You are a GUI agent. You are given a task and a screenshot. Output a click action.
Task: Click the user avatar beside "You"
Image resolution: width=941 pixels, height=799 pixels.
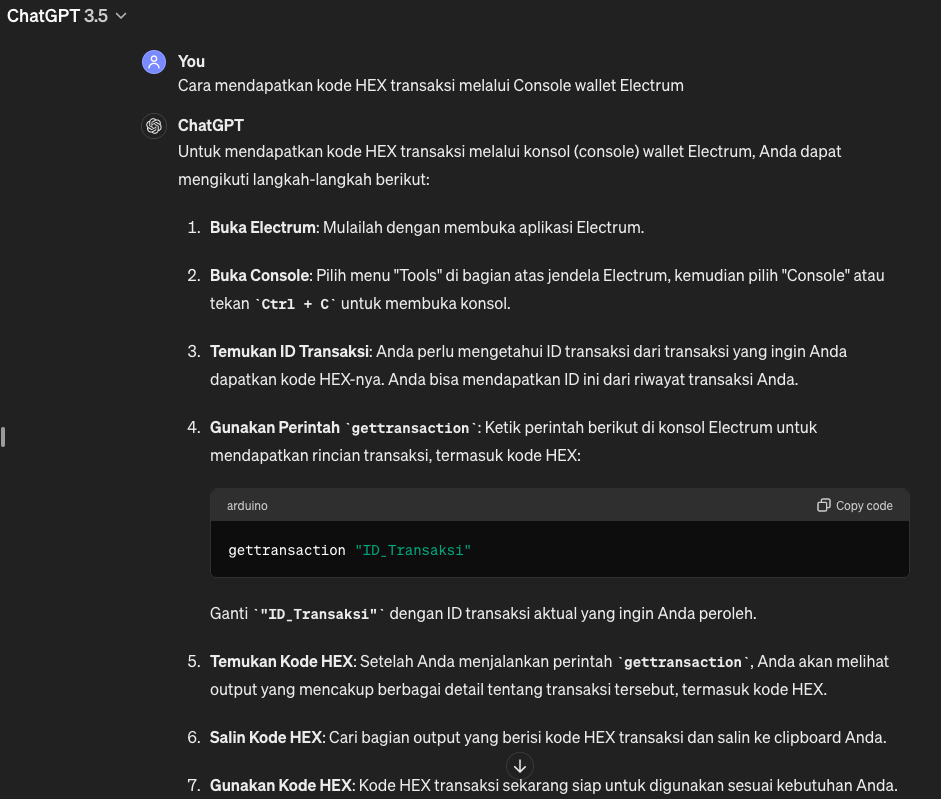[154, 62]
